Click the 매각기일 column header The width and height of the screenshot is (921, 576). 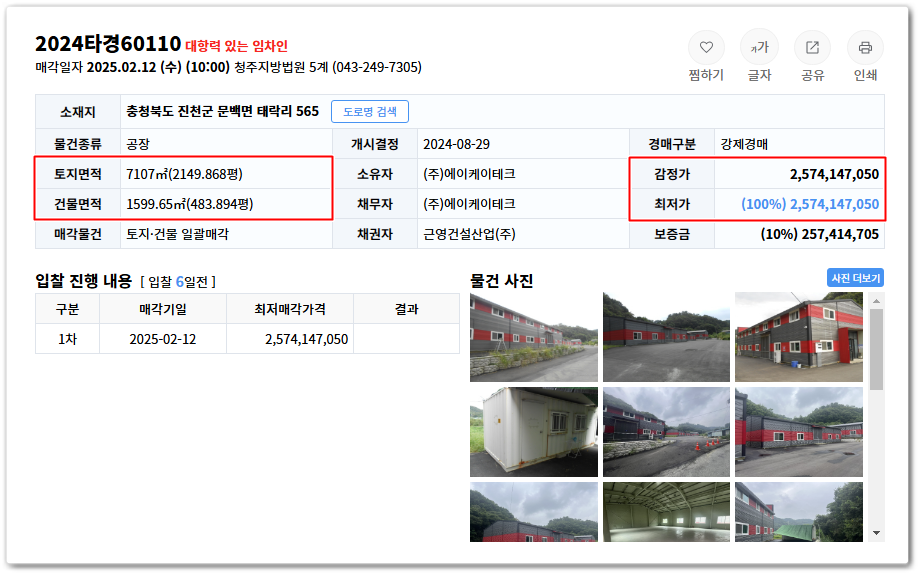163,309
